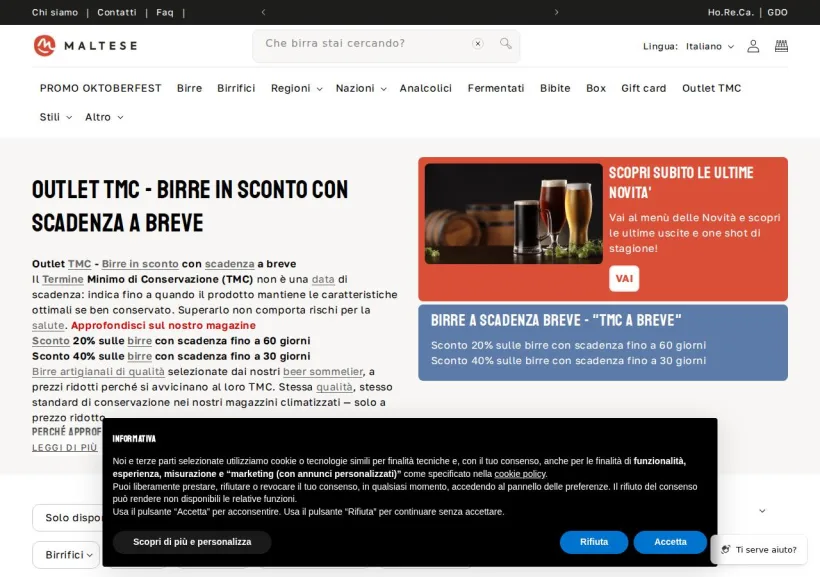Open PROMO OKTOBERFEST menu item
Viewport: 820px width, 577px height.
tap(100, 88)
